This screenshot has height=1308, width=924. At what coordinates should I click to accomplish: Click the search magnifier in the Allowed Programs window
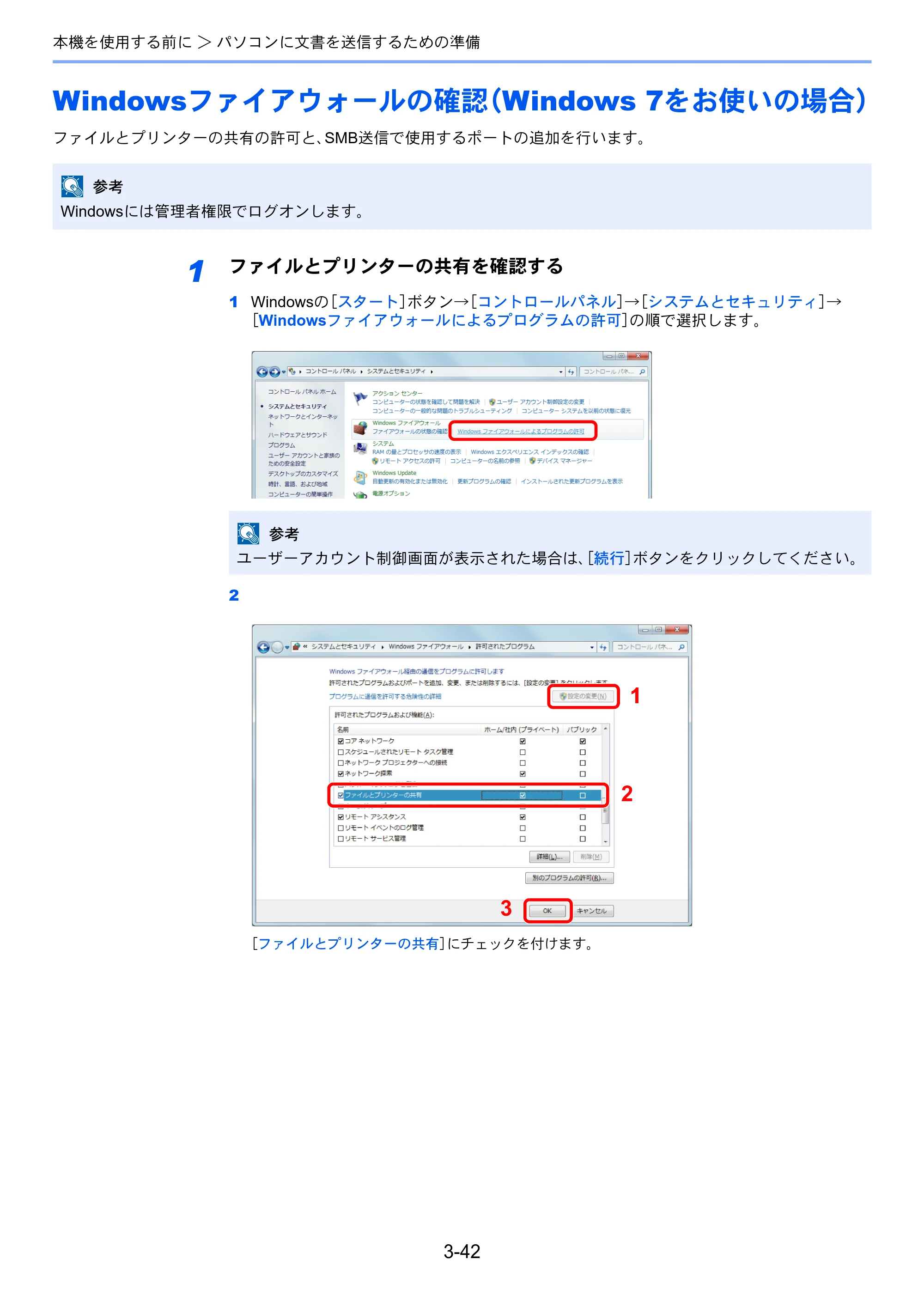(x=681, y=647)
